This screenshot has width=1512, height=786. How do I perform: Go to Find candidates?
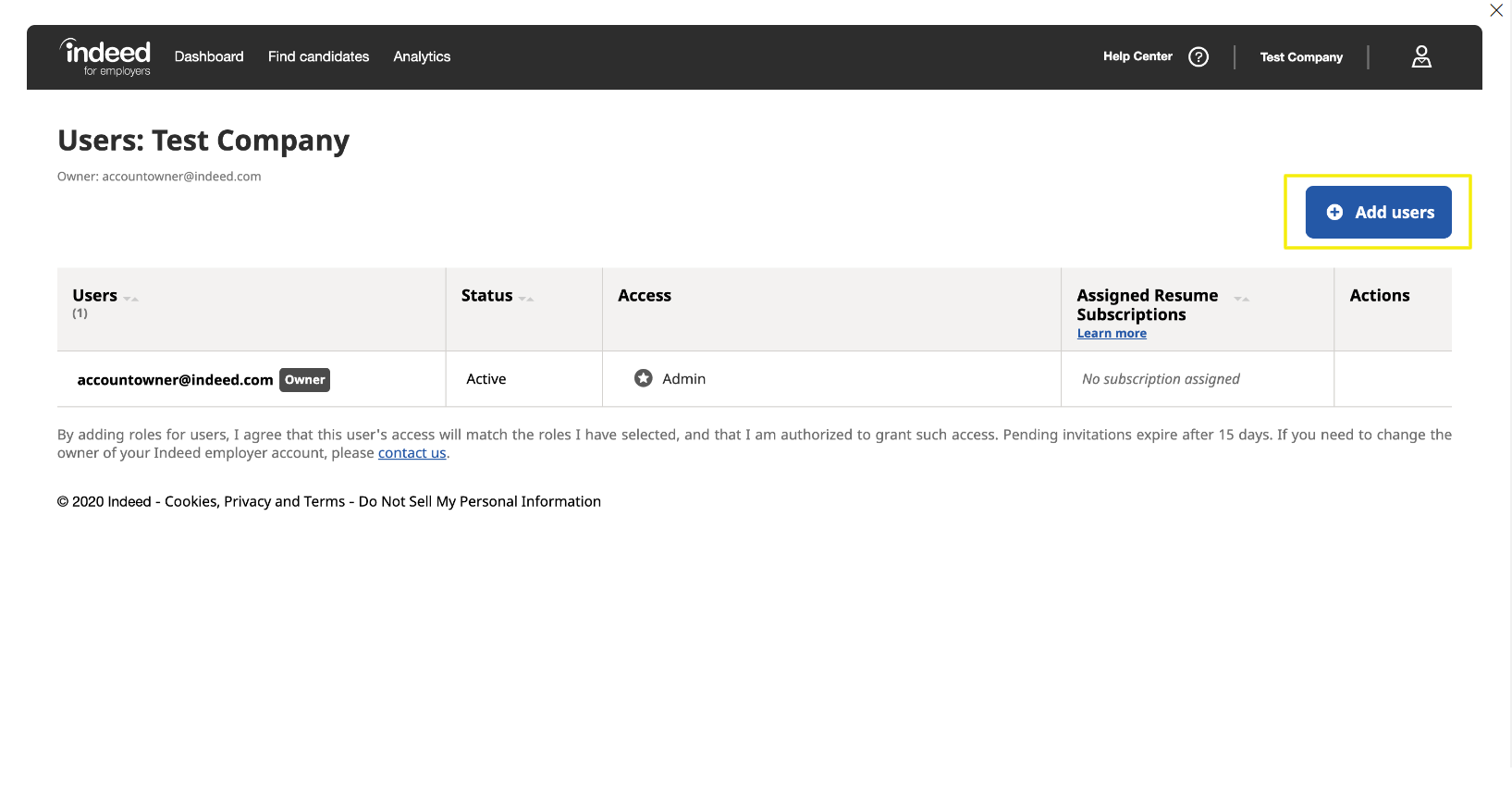click(x=318, y=56)
